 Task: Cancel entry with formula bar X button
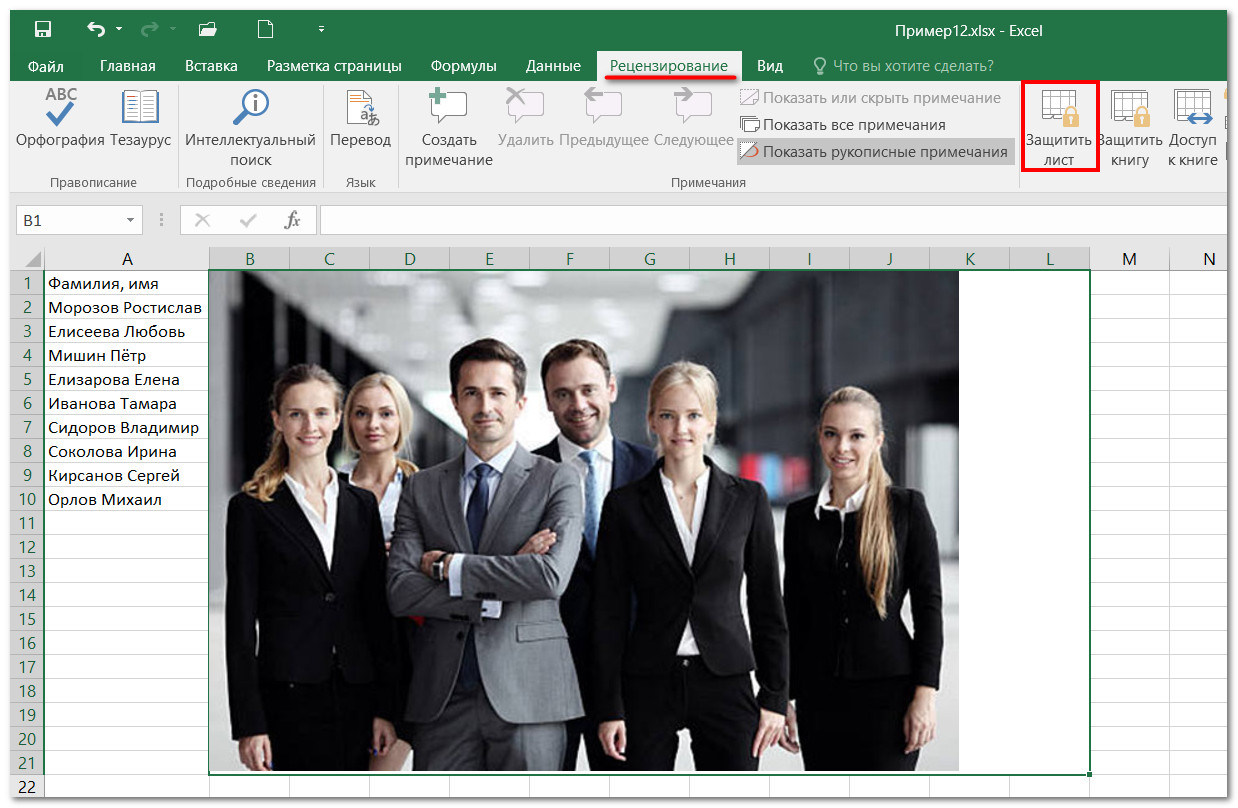203,220
